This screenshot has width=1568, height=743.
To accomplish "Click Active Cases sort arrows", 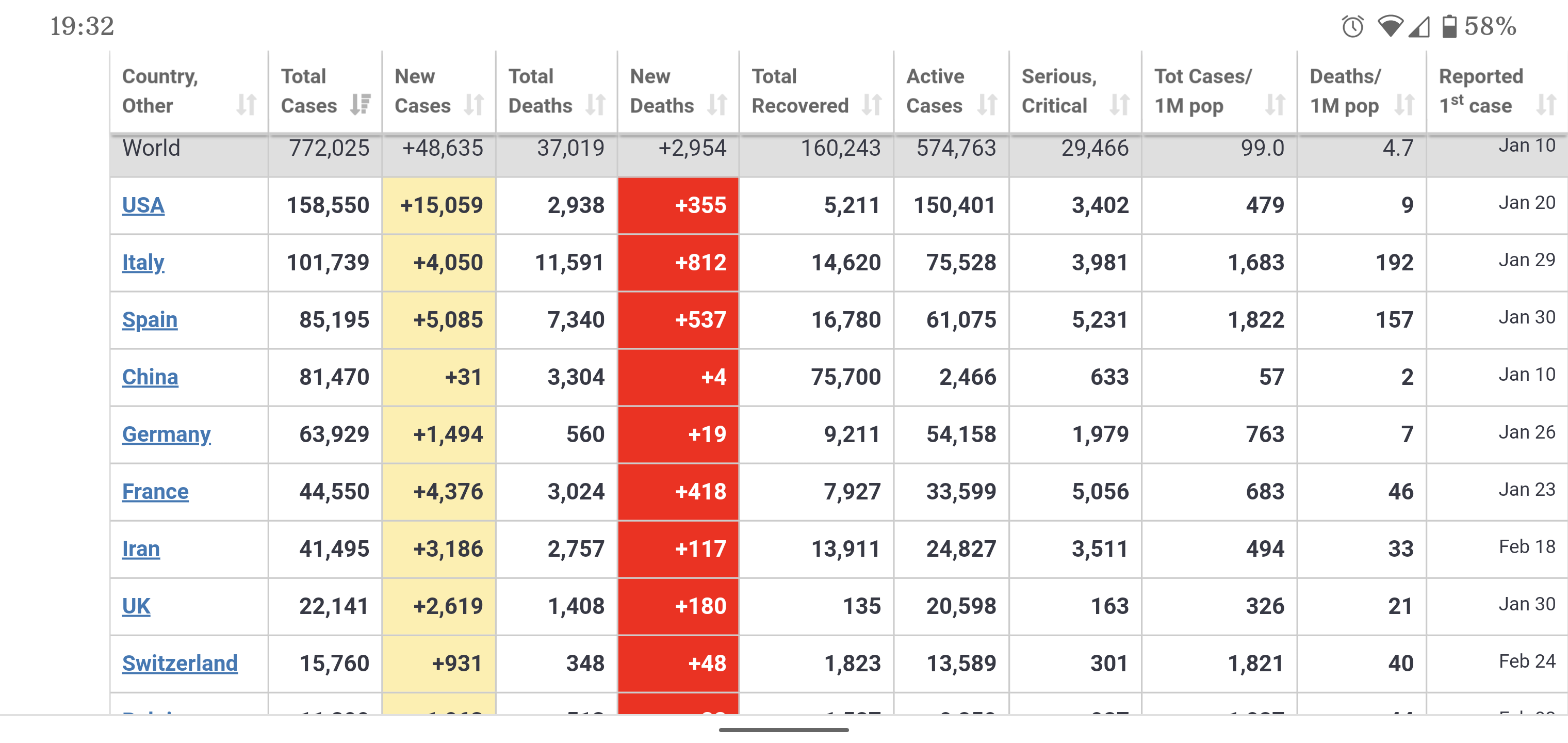I will tap(987, 105).
